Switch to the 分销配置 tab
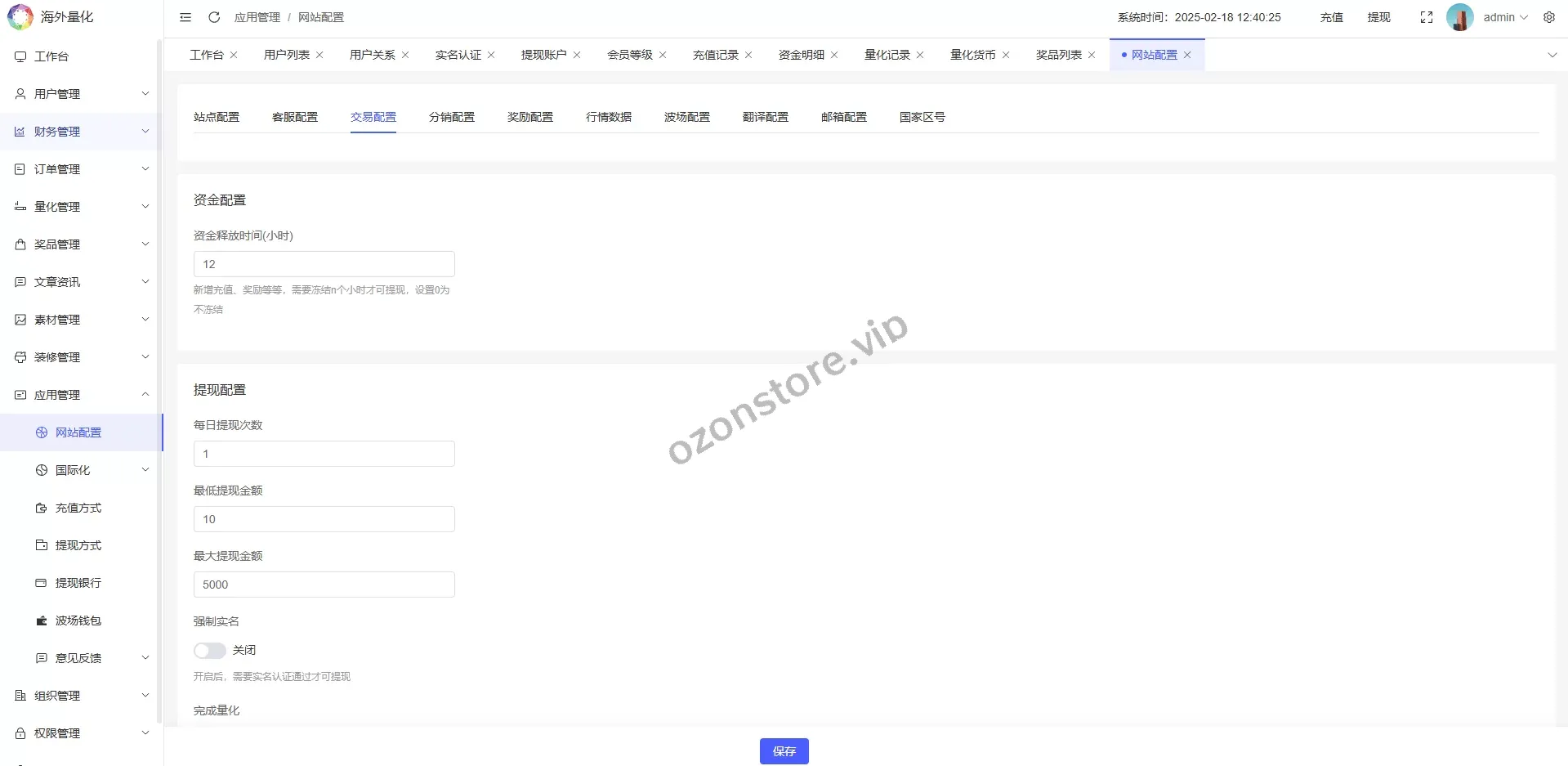The image size is (1568, 766). click(451, 117)
